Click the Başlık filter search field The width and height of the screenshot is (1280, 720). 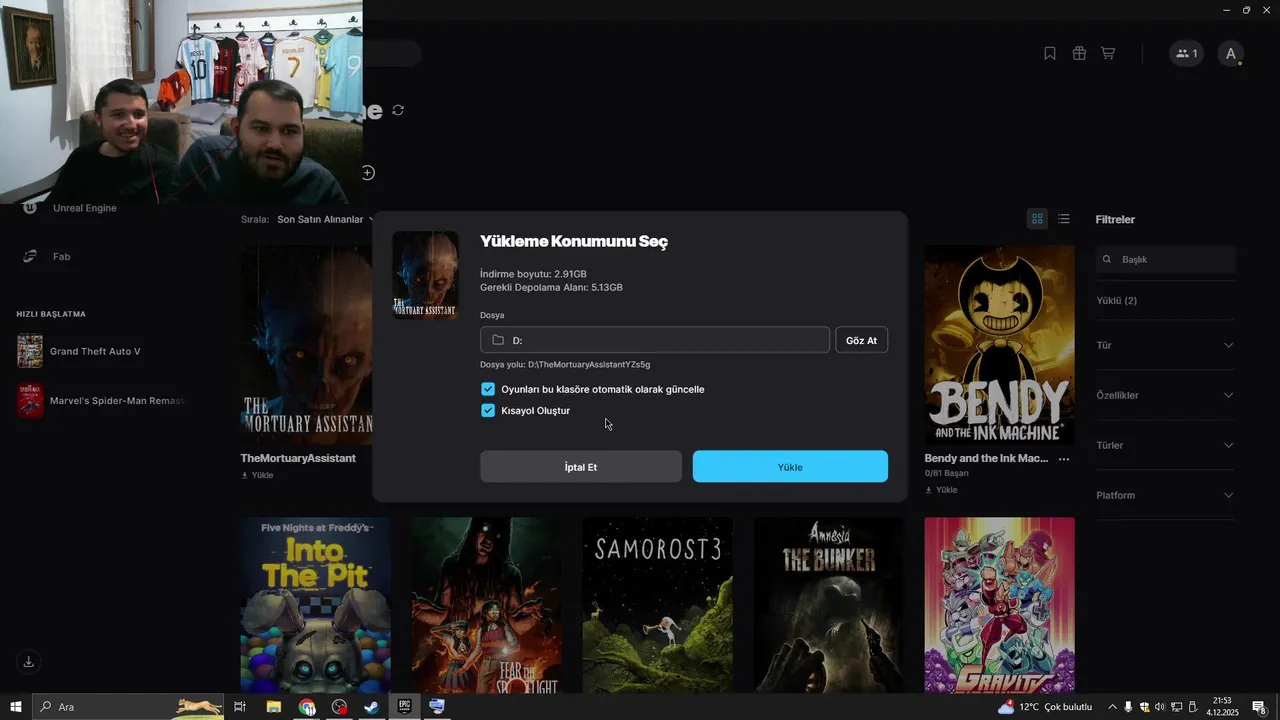tap(1166, 259)
